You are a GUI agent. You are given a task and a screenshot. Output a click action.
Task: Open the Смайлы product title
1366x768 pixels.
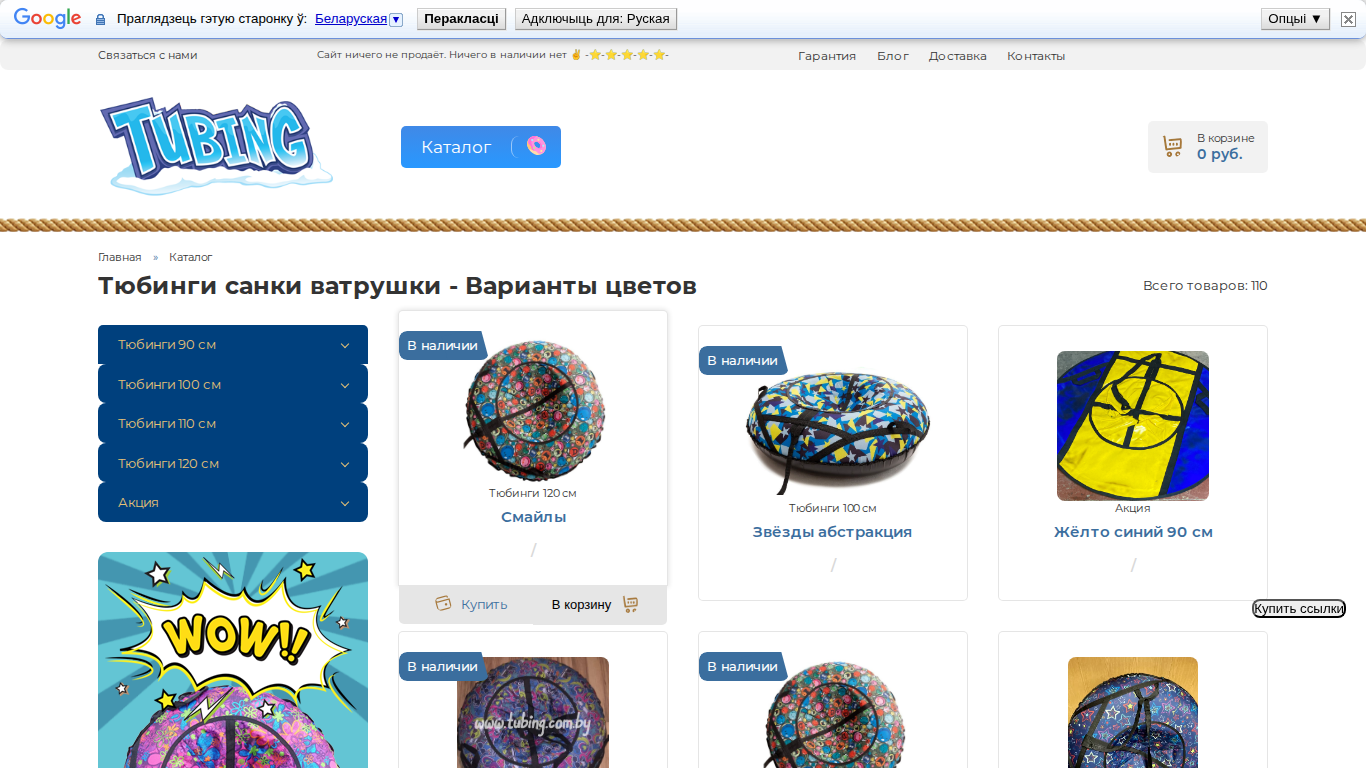[x=533, y=517]
